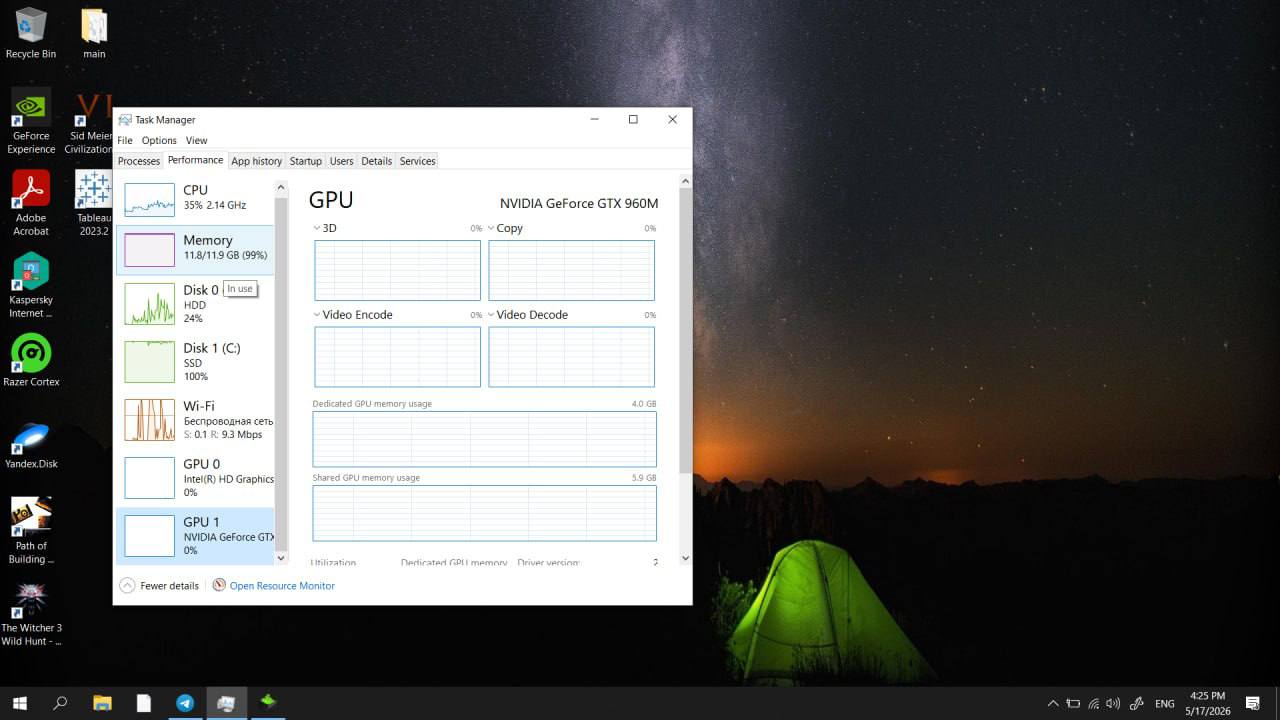
Task: Click the 5.9 GB shared memory value
Action: pyautogui.click(x=644, y=478)
